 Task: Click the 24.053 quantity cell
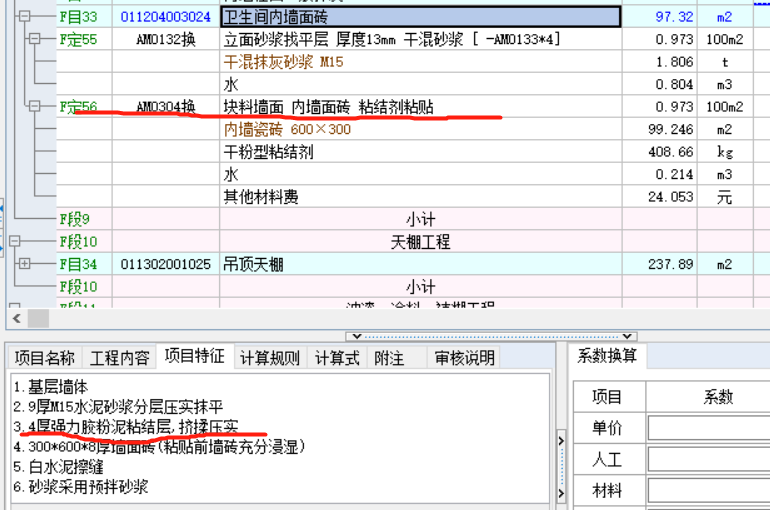click(660, 197)
